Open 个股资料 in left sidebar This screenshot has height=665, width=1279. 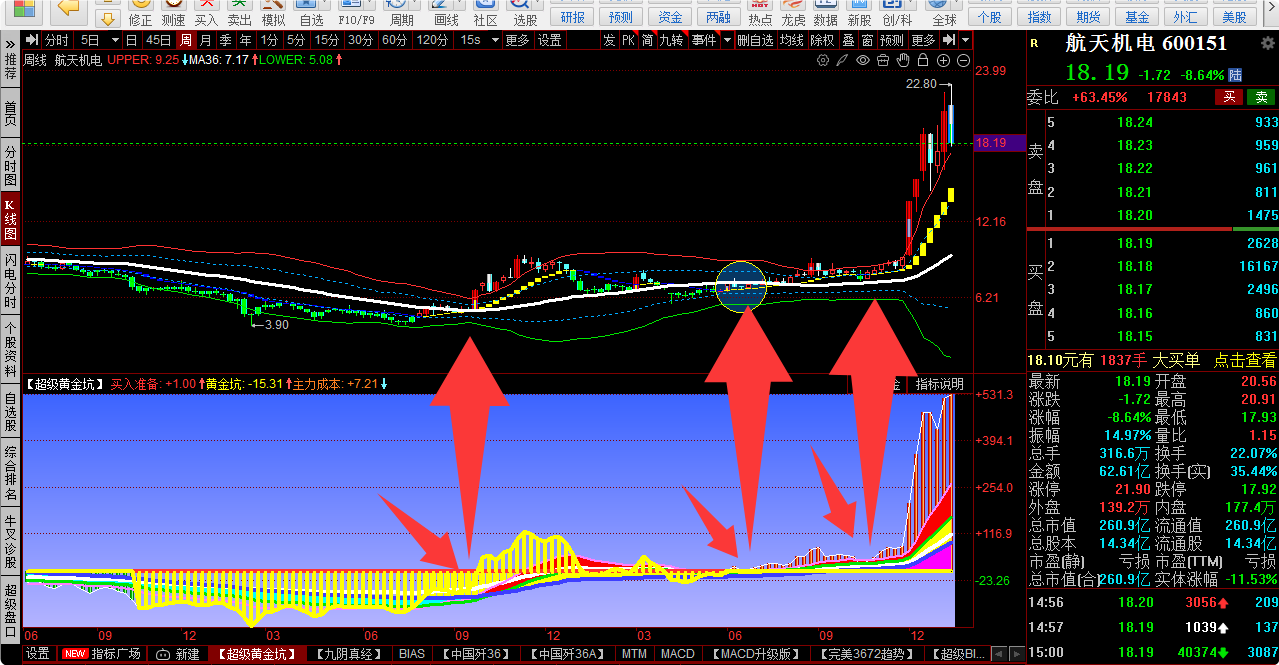pyautogui.click(x=10, y=350)
